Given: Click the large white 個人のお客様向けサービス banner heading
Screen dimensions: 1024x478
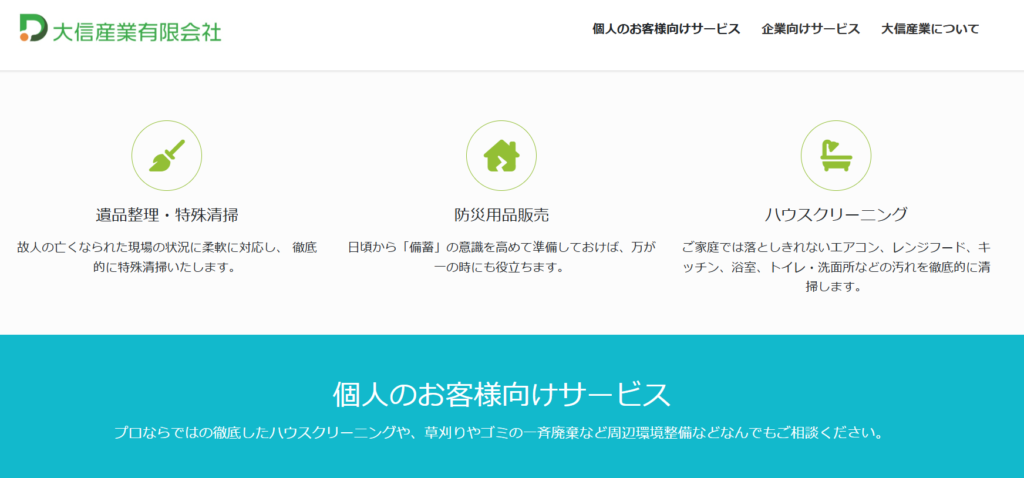Looking at the screenshot, I should pos(501,393).
